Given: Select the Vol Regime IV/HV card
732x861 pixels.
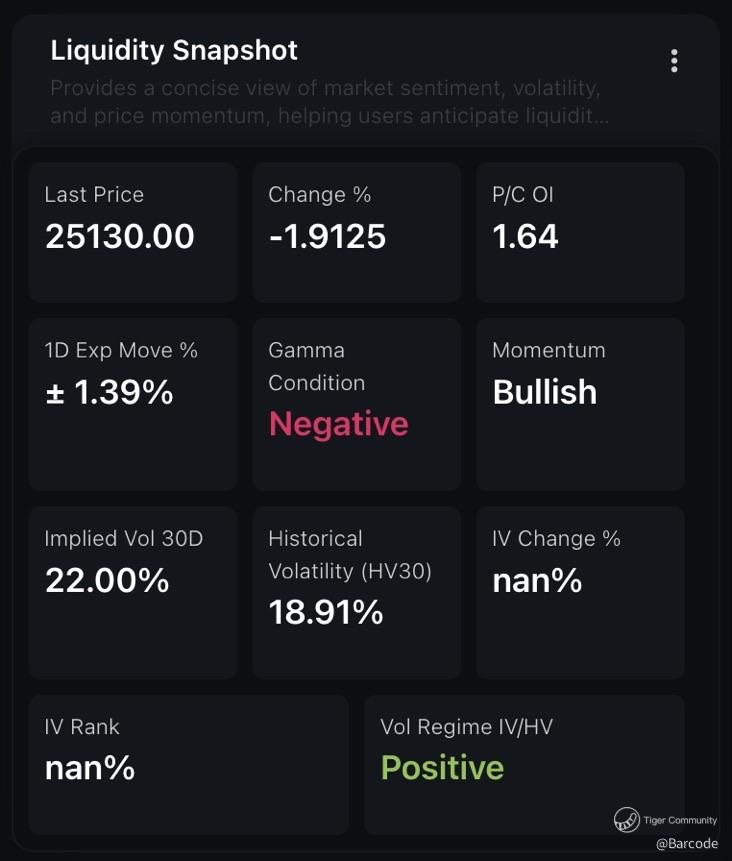Looking at the screenshot, I should (x=524, y=764).
